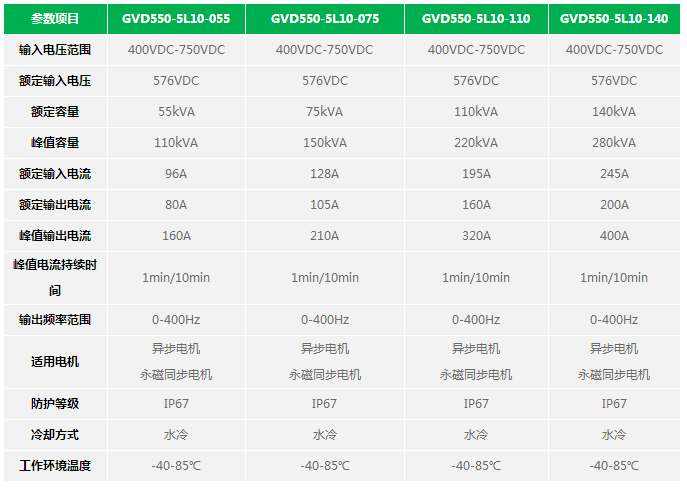The width and height of the screenshot is (687, 503).
Task: Select 576VDC in the GVD550-5L10-055 column
Action: 176,81
